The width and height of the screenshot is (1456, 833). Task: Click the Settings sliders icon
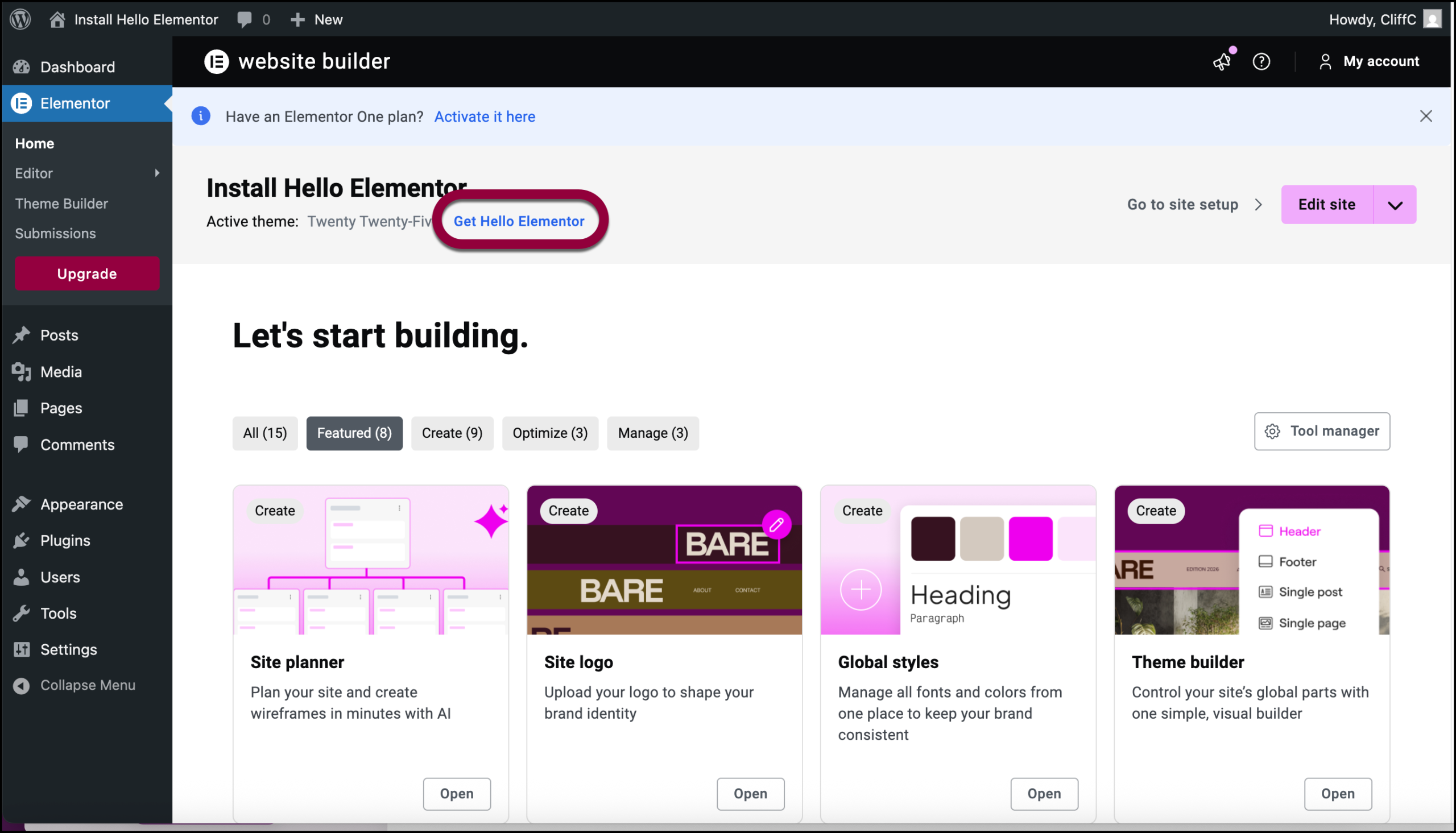[x=21, y=650]
